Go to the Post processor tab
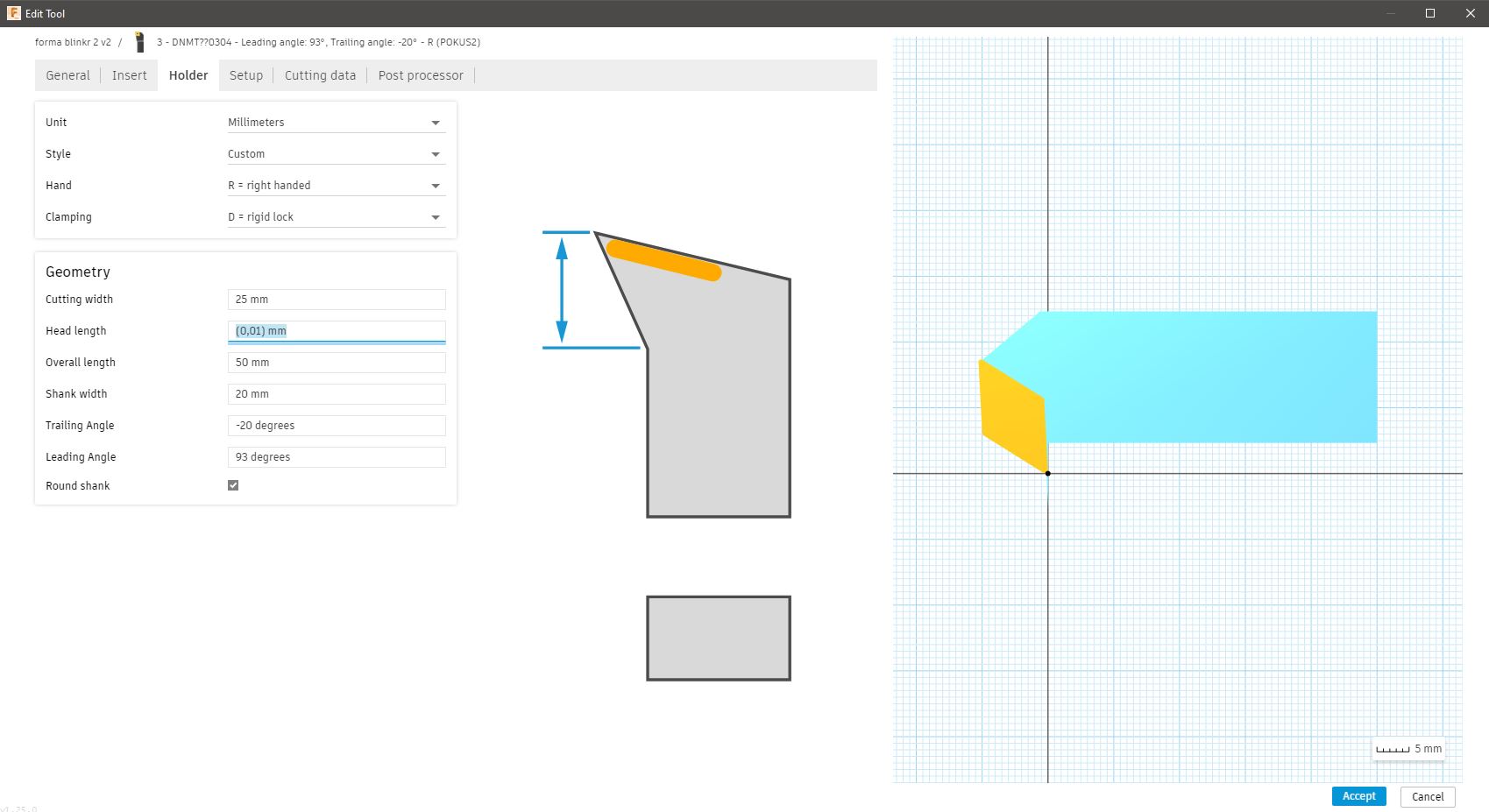This screenshot has height=812, width=1489. (421, 75)
